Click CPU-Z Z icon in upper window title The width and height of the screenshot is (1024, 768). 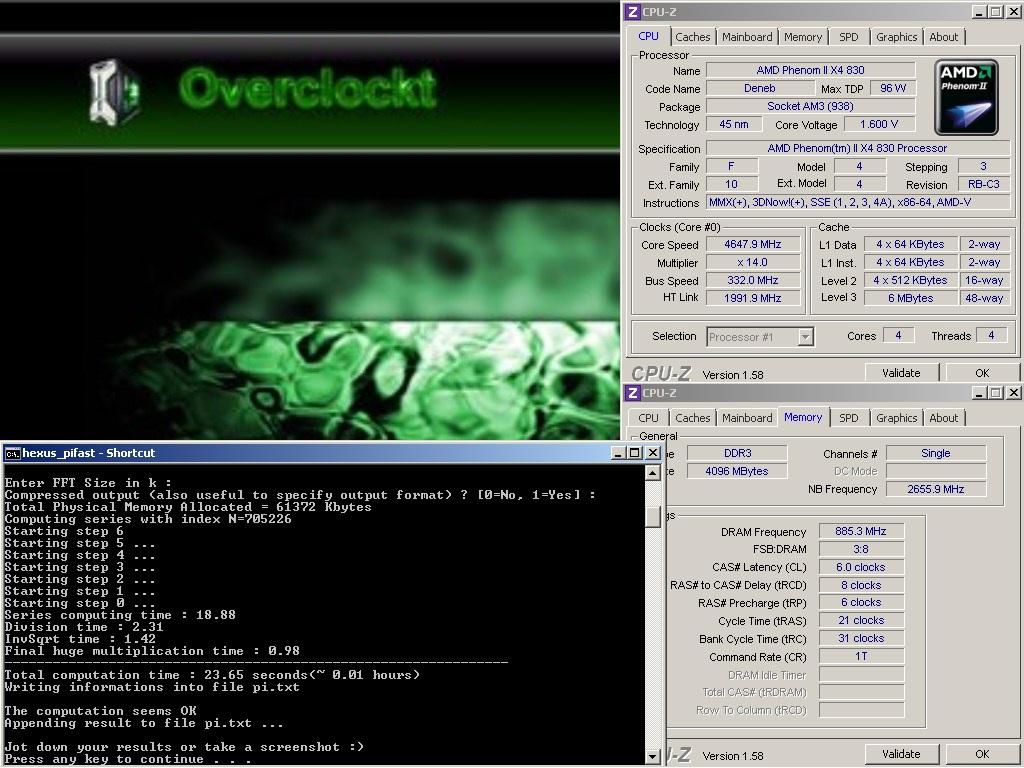tap(632, 12)
